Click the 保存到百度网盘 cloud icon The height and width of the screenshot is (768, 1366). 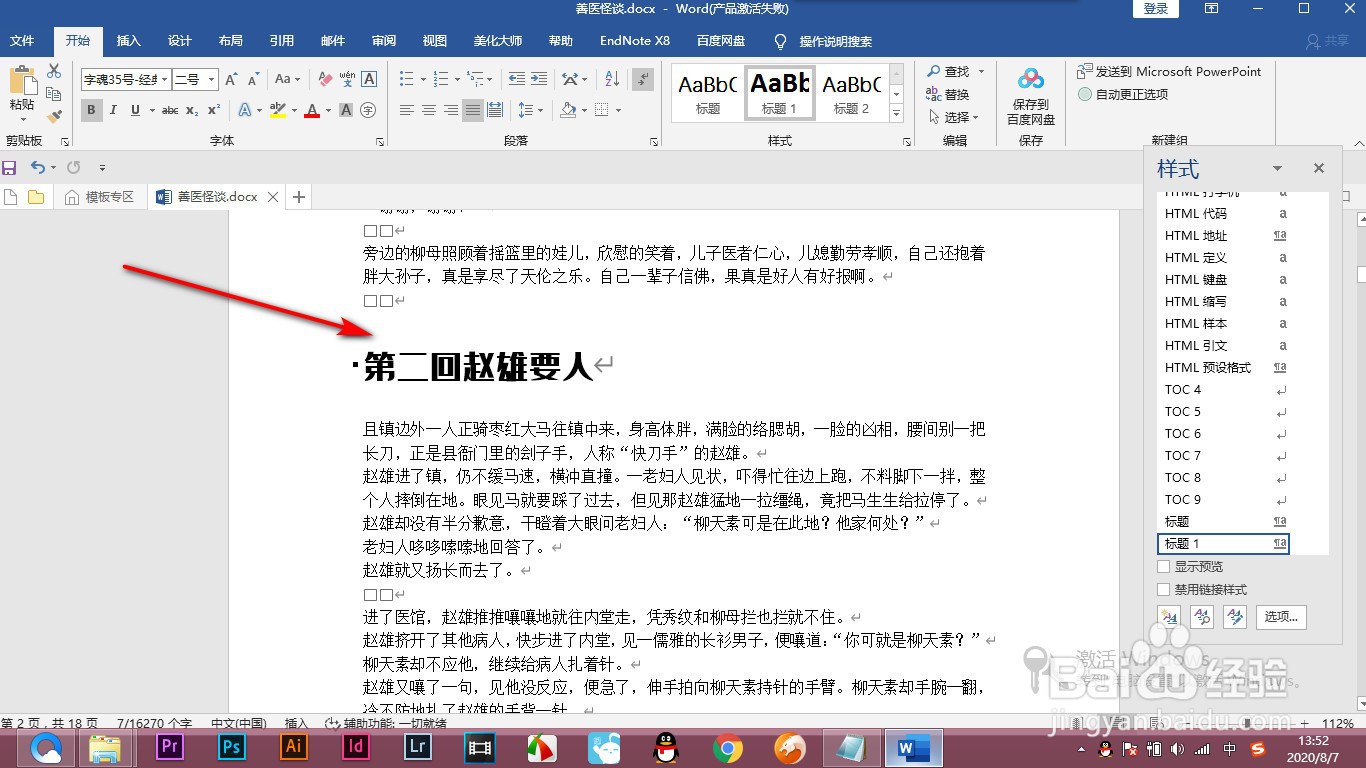(1030, 79)
